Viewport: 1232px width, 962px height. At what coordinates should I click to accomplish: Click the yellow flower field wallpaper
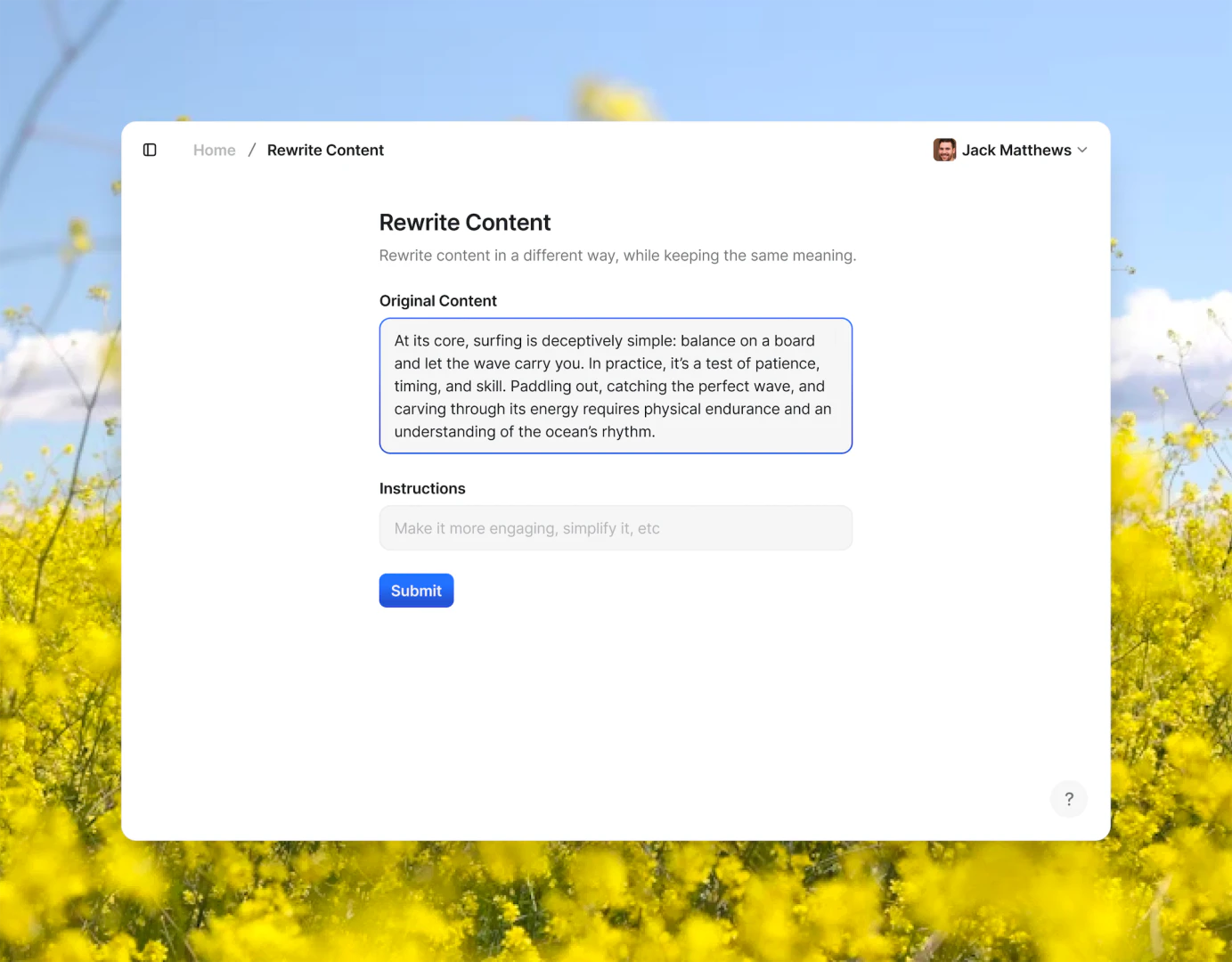tap(615, 900)
